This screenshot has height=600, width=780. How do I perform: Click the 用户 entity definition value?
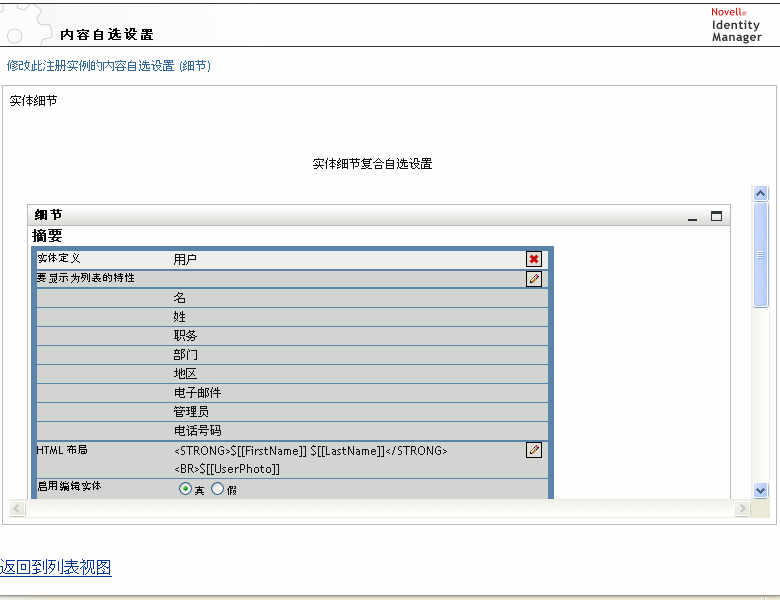point(185,259)
